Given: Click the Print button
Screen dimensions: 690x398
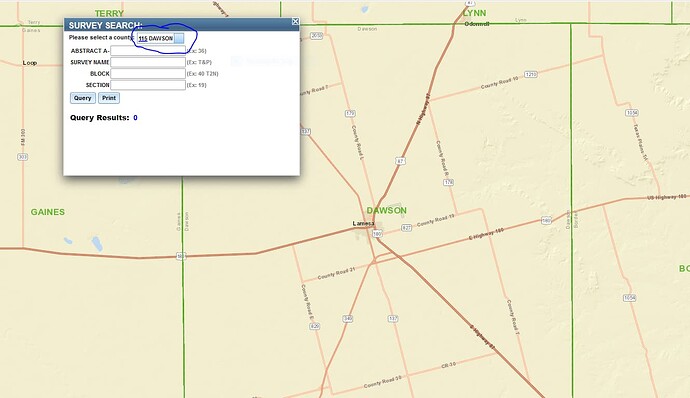Looking at the screenshot, I should 109,98.
